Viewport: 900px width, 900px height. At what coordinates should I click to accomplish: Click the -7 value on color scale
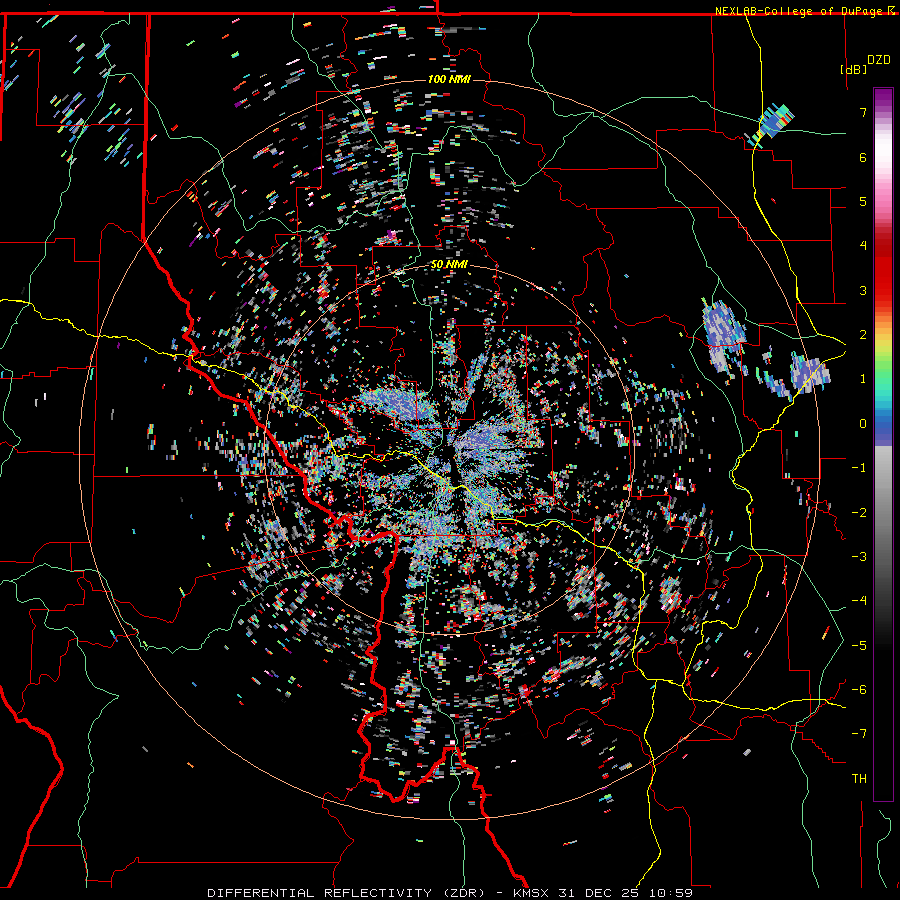(859, 734)
